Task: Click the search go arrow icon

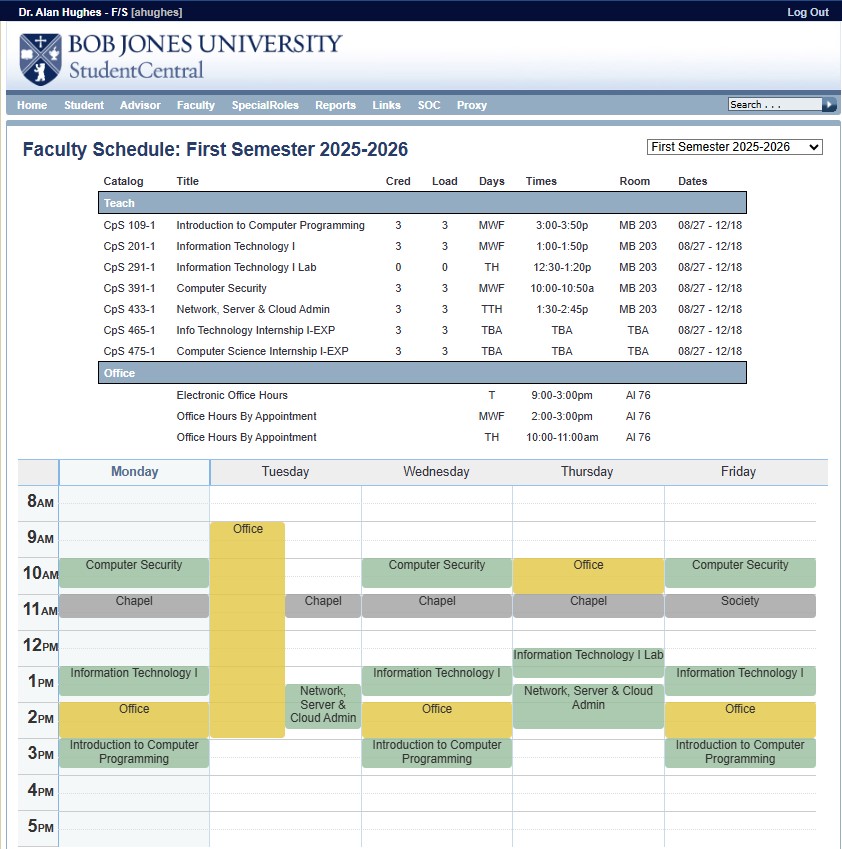Action: click(x=829, y=104)
